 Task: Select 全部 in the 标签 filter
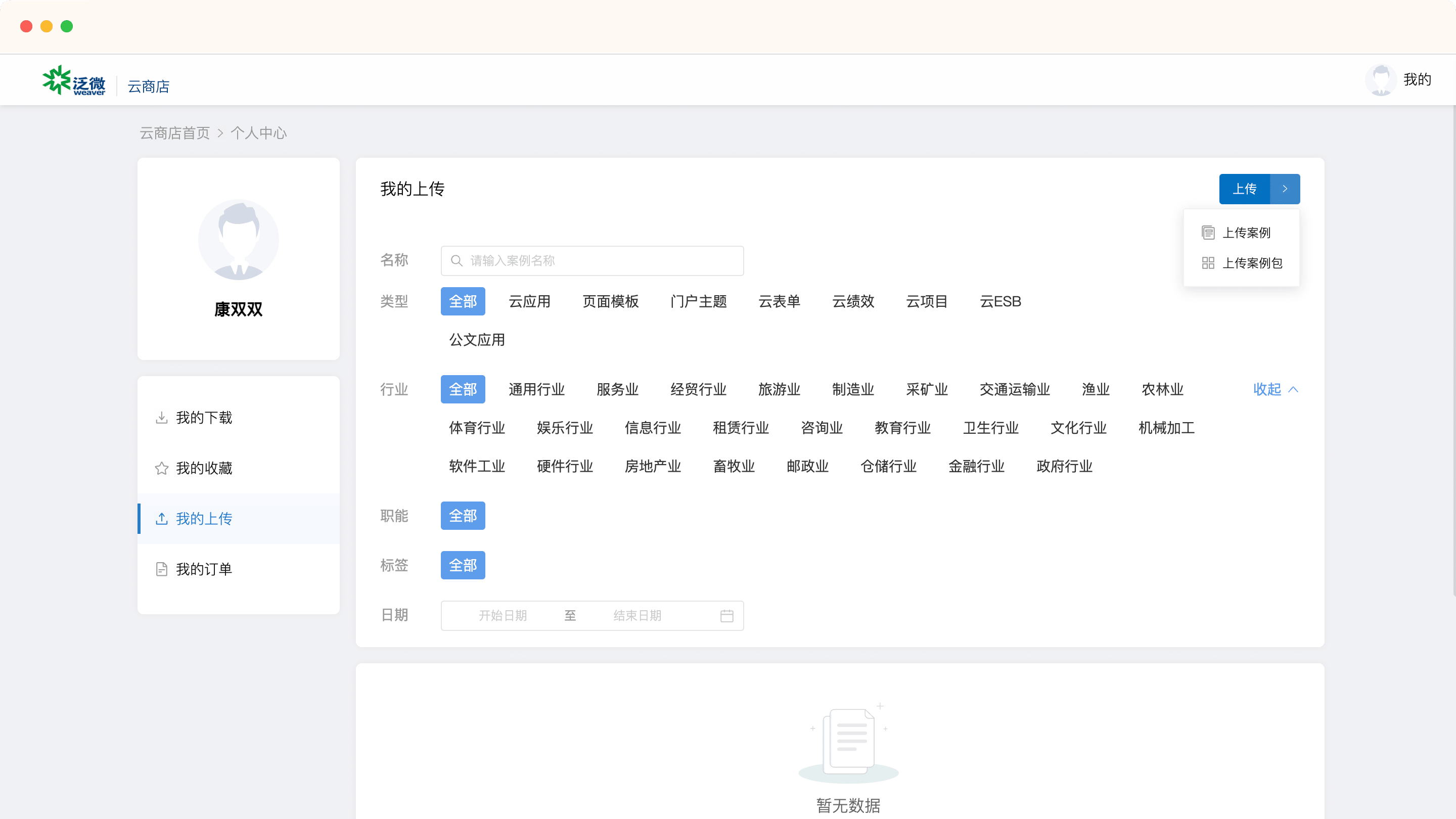[x=463, y=565]
